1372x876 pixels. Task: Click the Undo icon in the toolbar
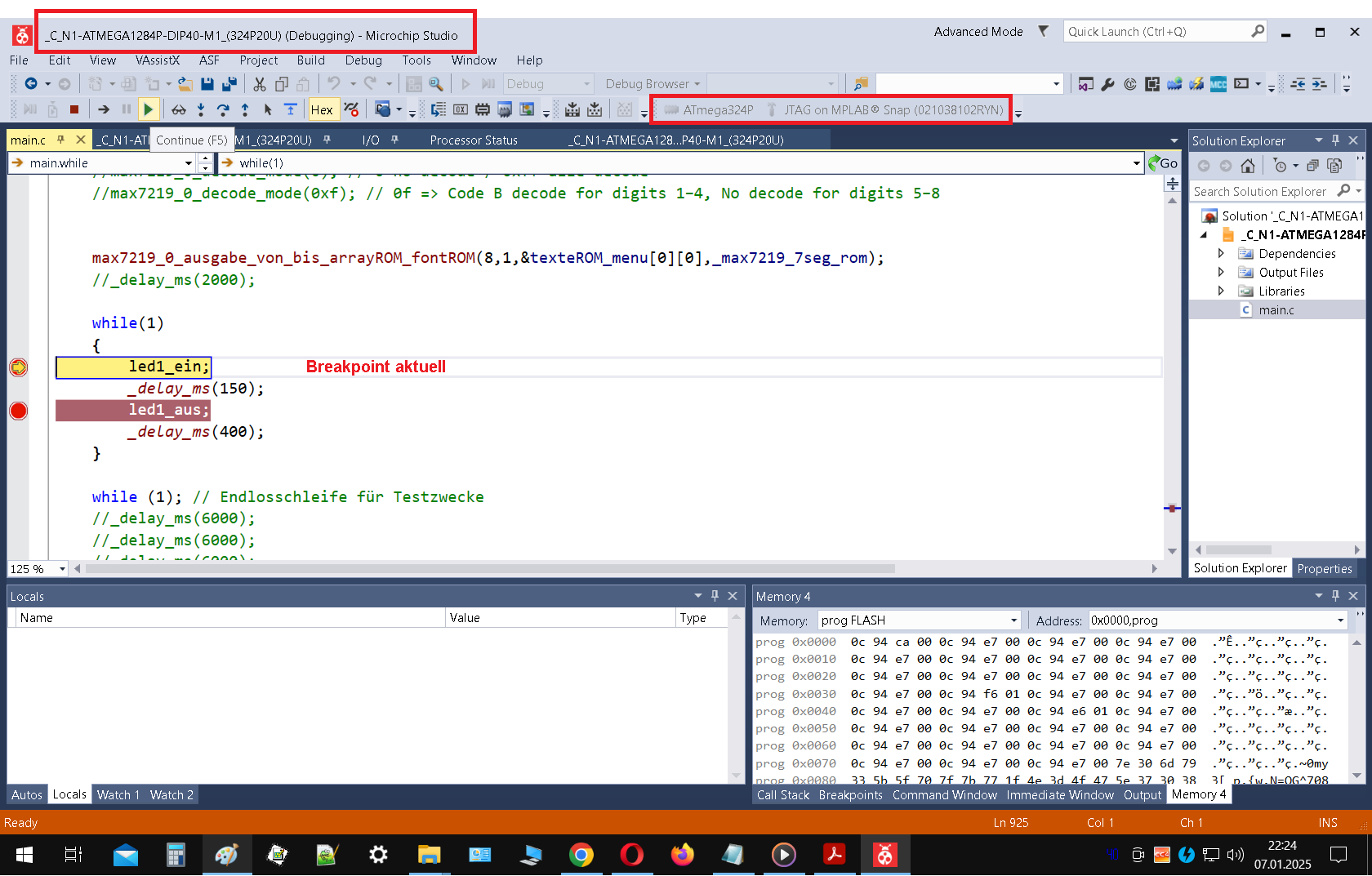pos(335,83)
